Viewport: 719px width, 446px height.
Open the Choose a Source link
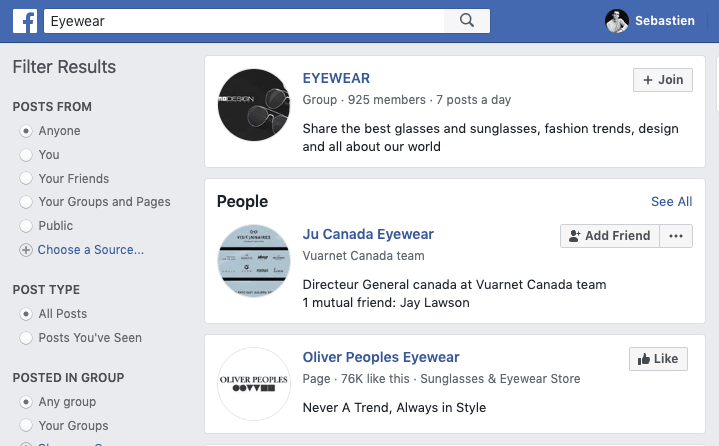[91, 250]
